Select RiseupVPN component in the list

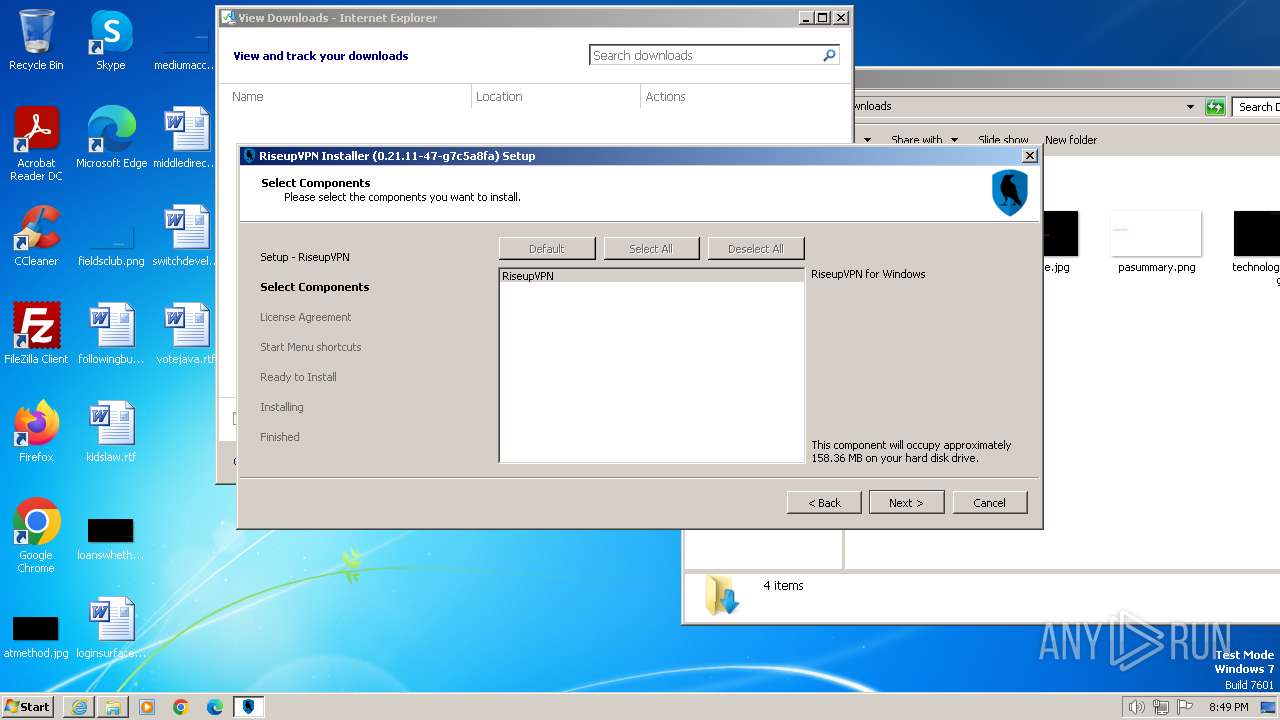(x=652, y=276)
